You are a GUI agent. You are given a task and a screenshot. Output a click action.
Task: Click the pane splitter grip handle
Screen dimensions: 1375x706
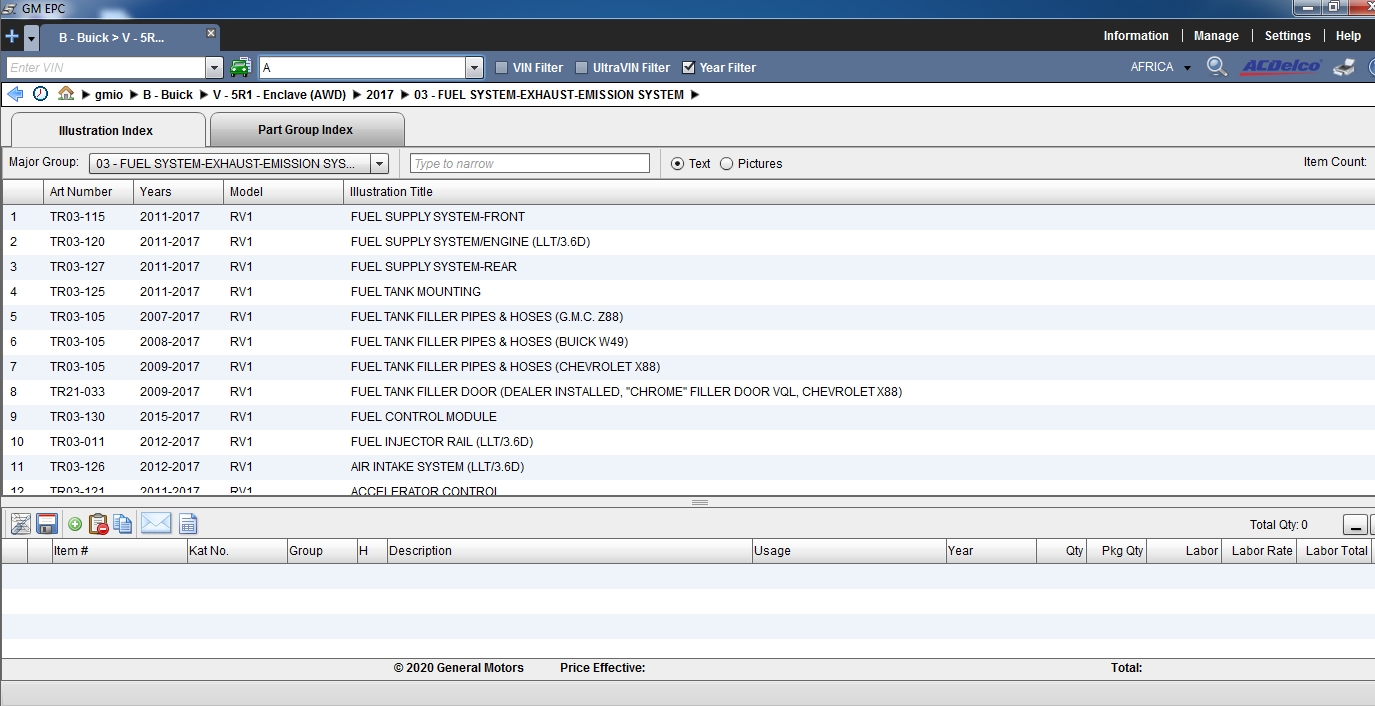pos(700,502)
